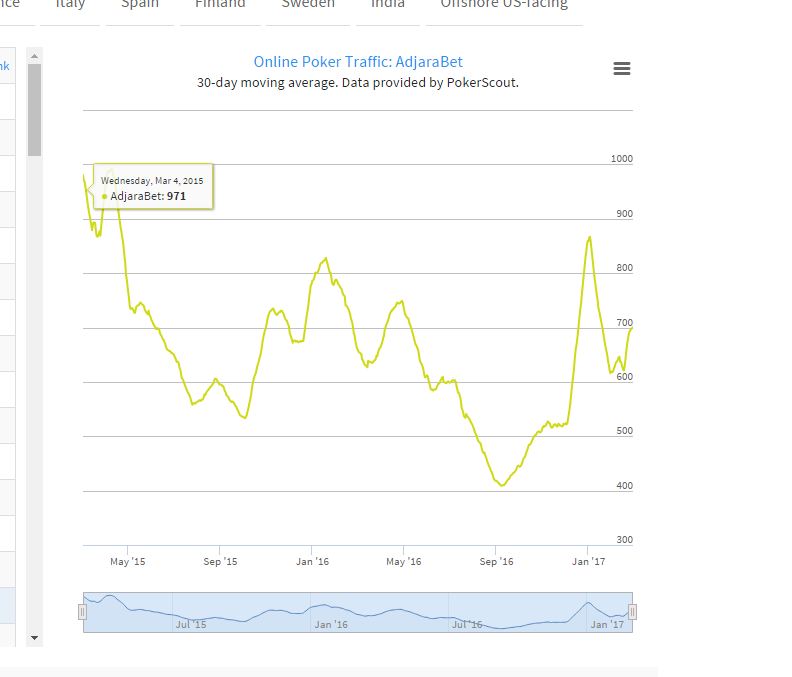Open the India tab
This screenshot has width=792, height=677.
coord(388,5)
